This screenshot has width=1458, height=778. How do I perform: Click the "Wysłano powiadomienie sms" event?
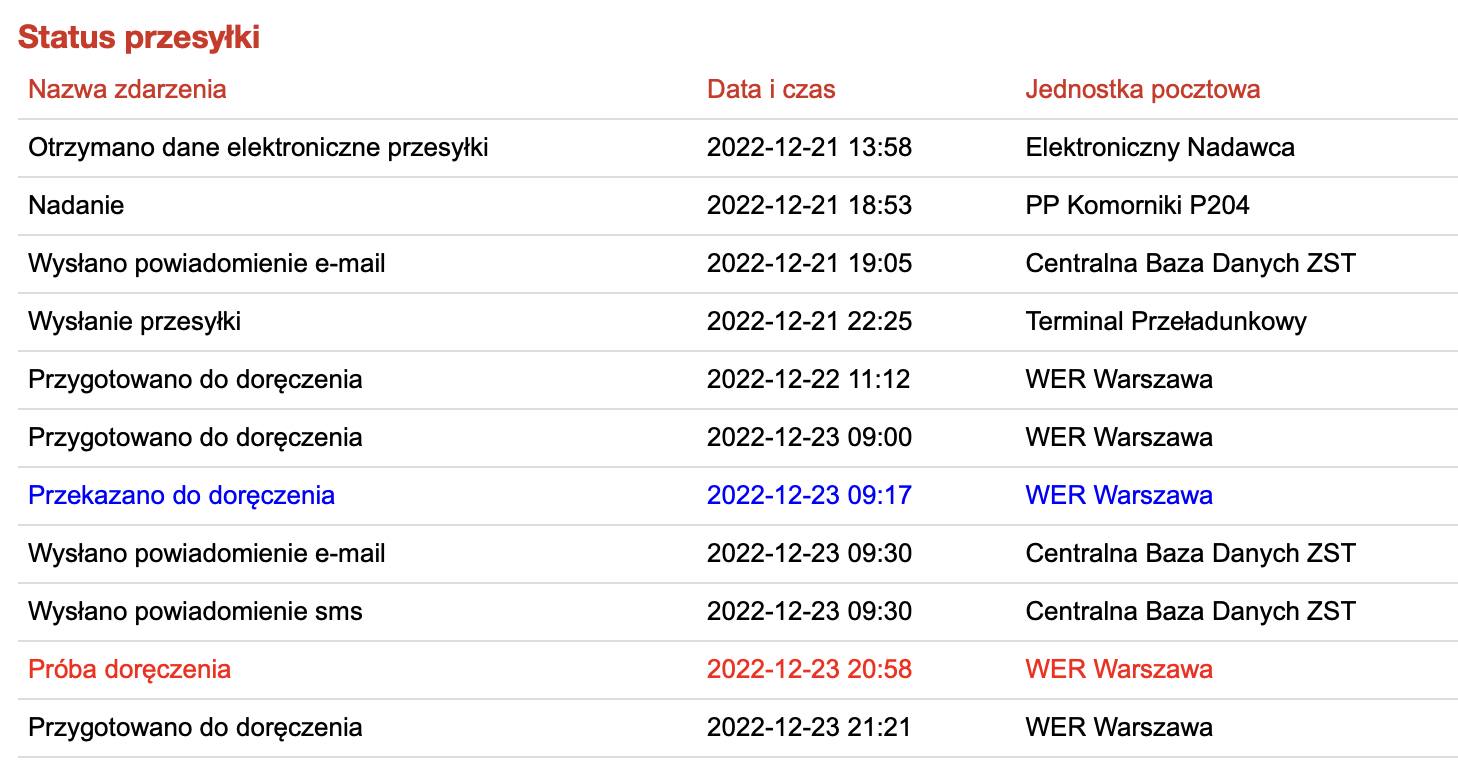click(x=195, y=612)
